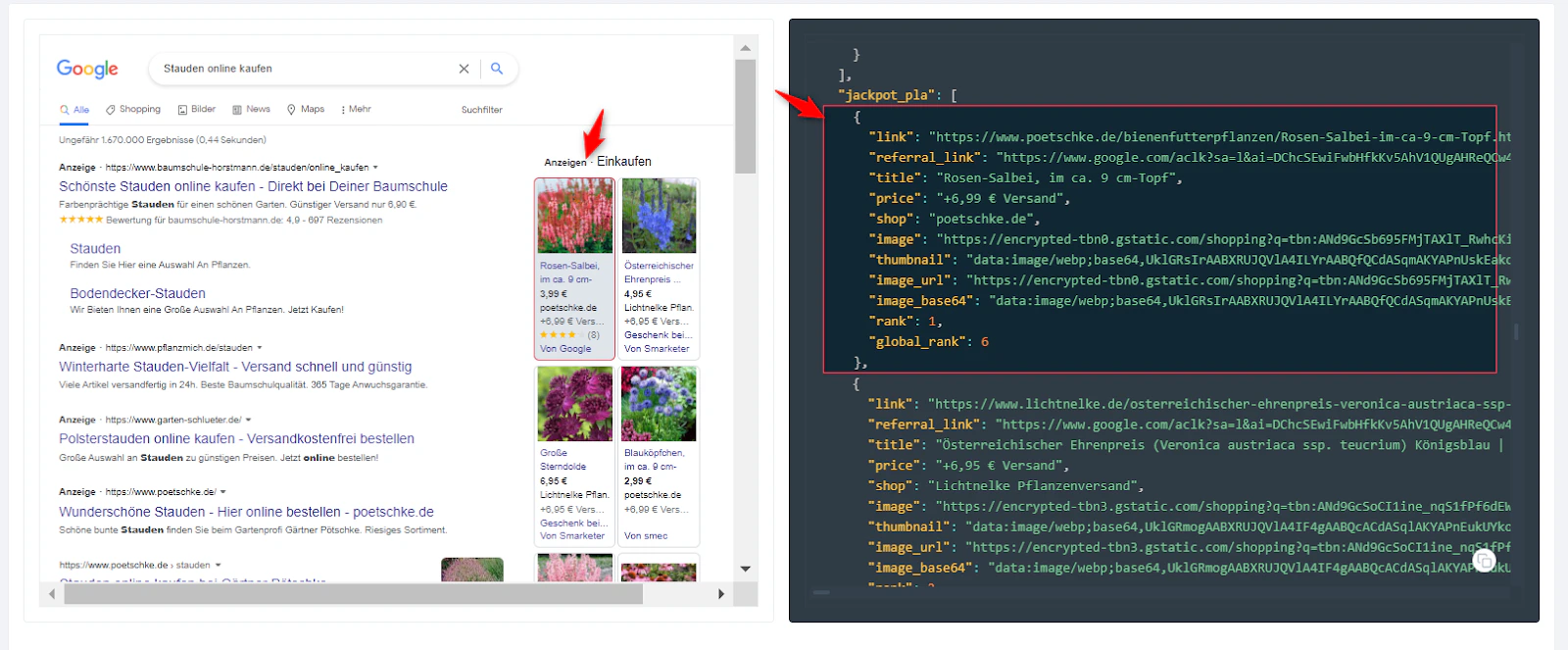Click the horizontal scrollbar thumb of results page
The height and width of the screenshot is (650, 1568).
(x=353, y=594)
